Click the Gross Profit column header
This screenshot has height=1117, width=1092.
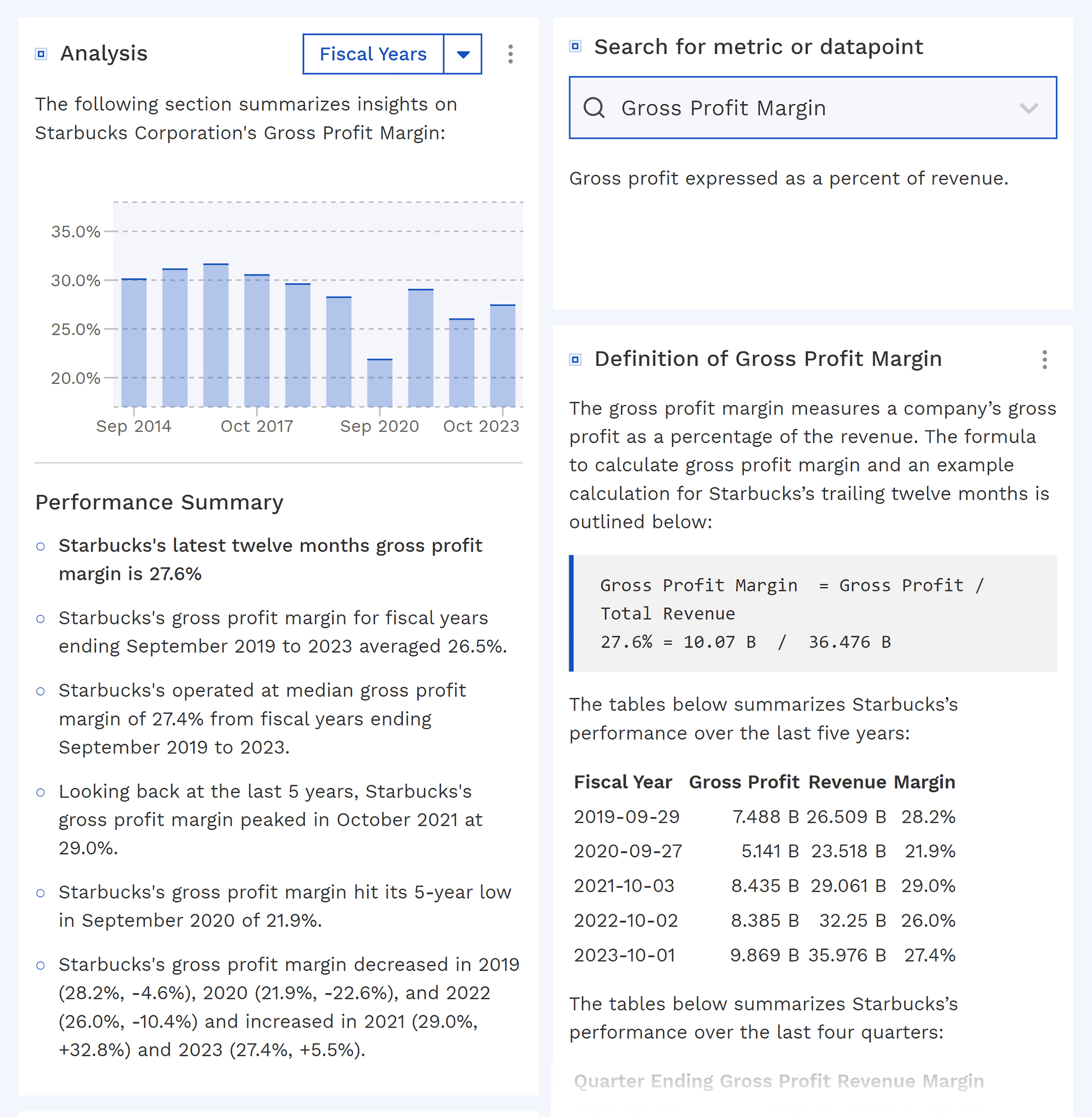click(744, 782)
